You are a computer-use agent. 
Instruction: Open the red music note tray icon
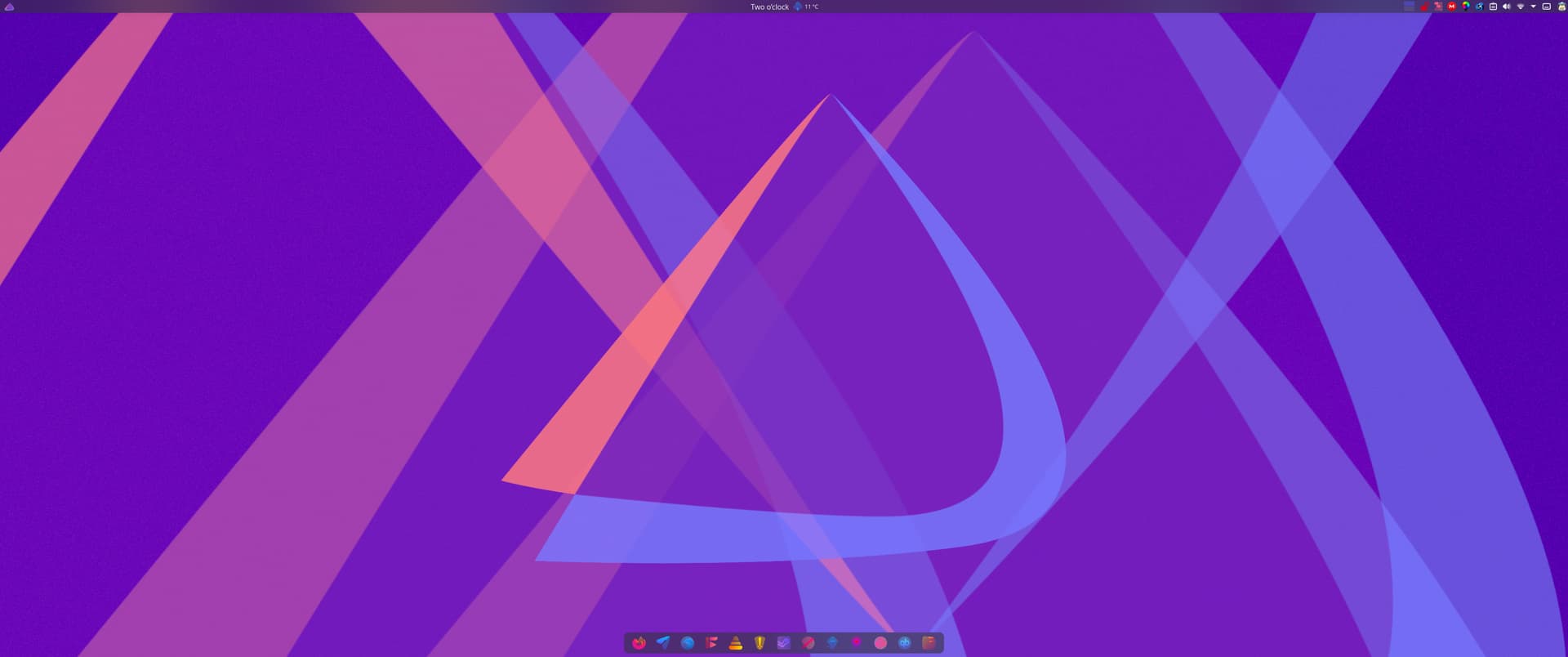coord(1425,7)
